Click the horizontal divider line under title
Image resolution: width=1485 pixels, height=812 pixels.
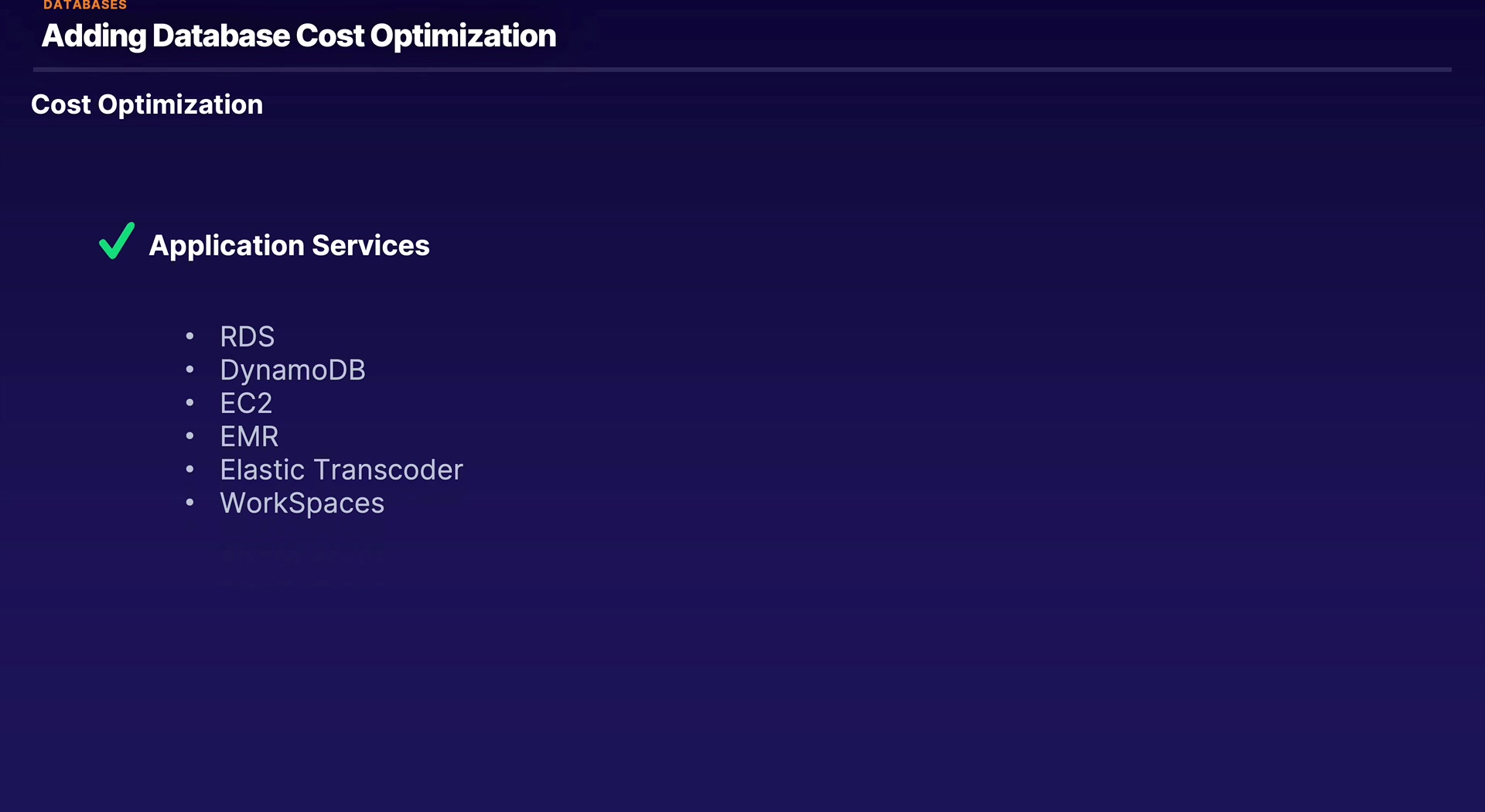tap(742, 70)
